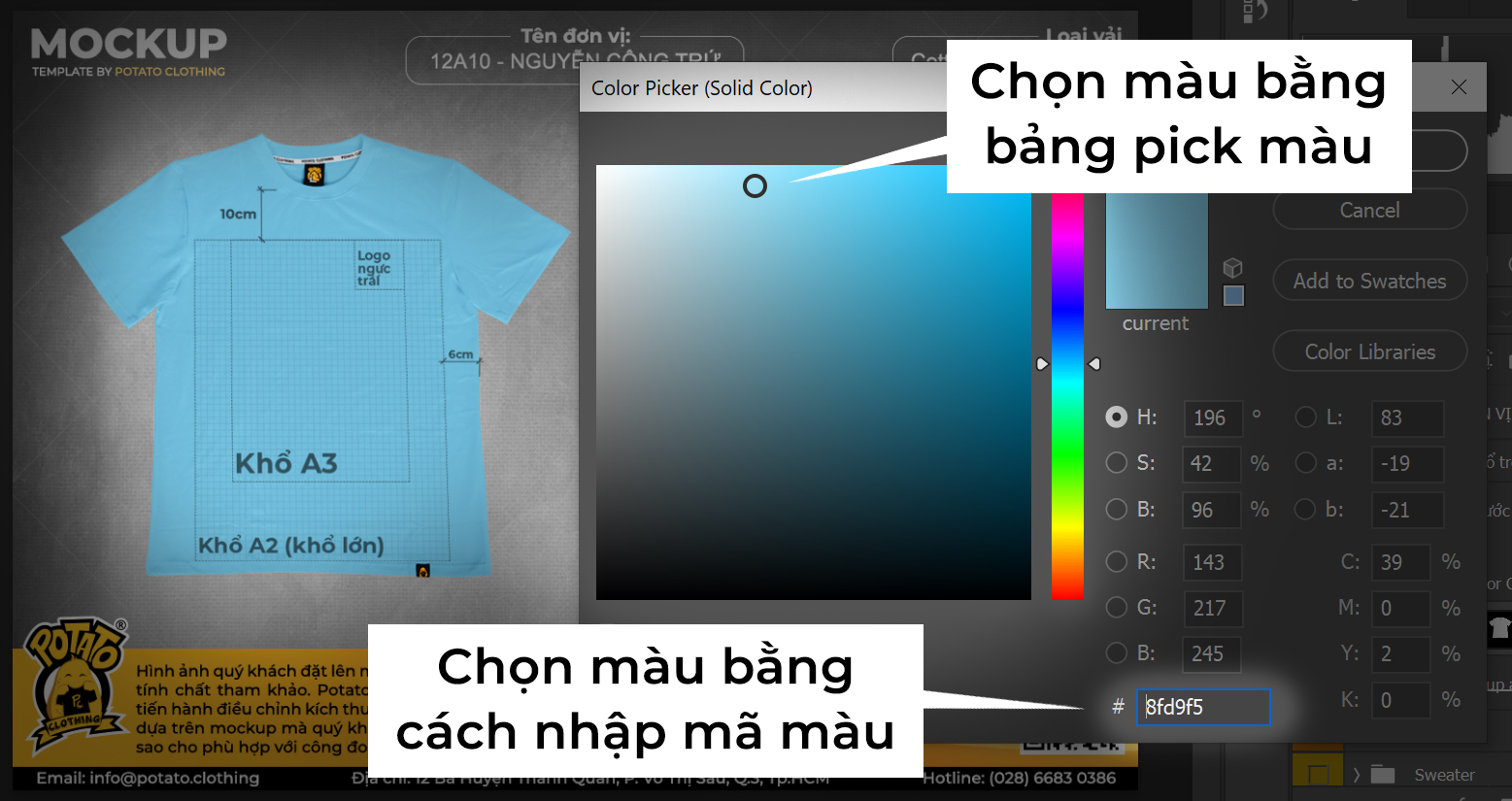Click the H hue value field 196
The image size is (1512, 801).
coord(1213,417)
